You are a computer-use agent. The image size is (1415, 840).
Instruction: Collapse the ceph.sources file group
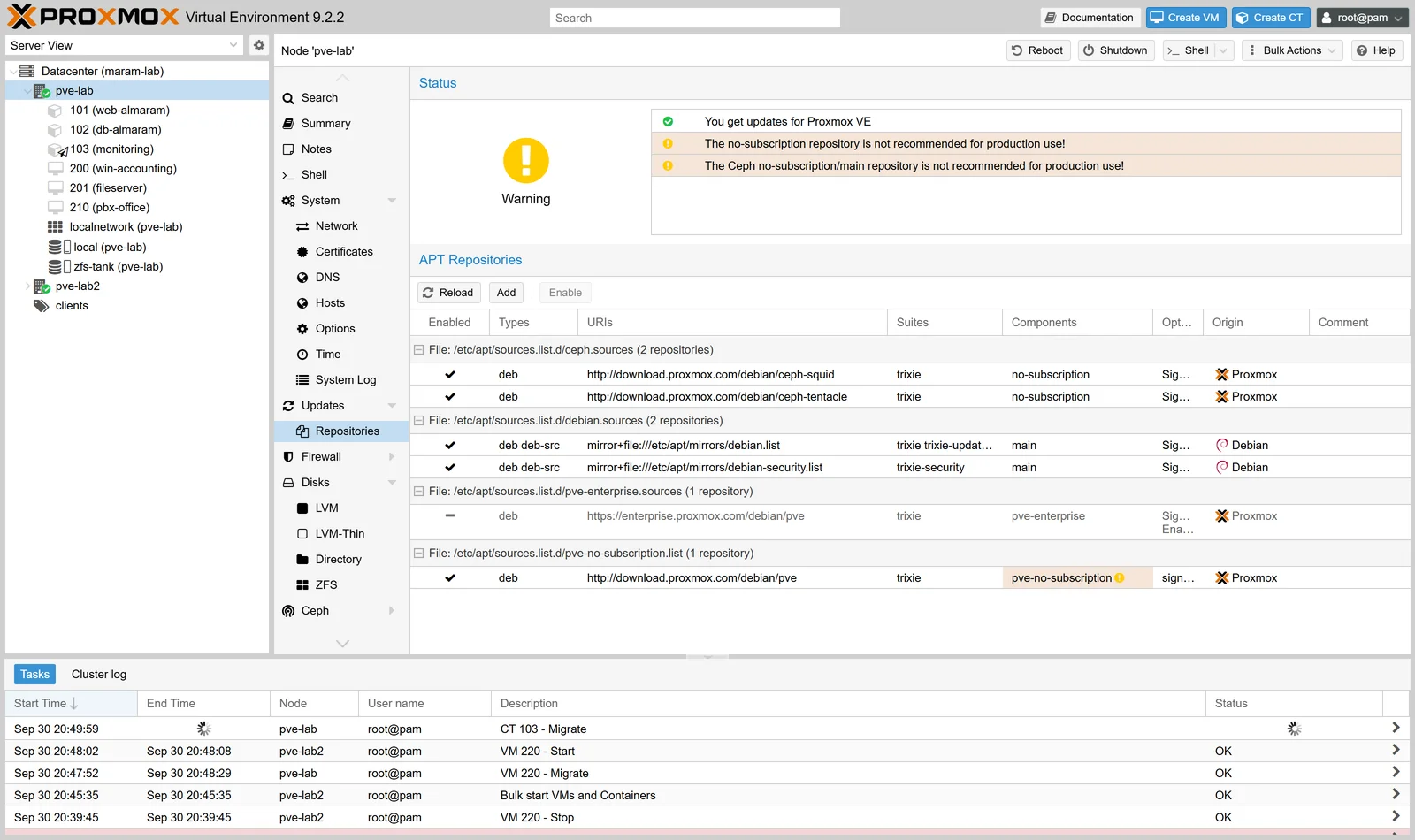click(x=419, y=350)
